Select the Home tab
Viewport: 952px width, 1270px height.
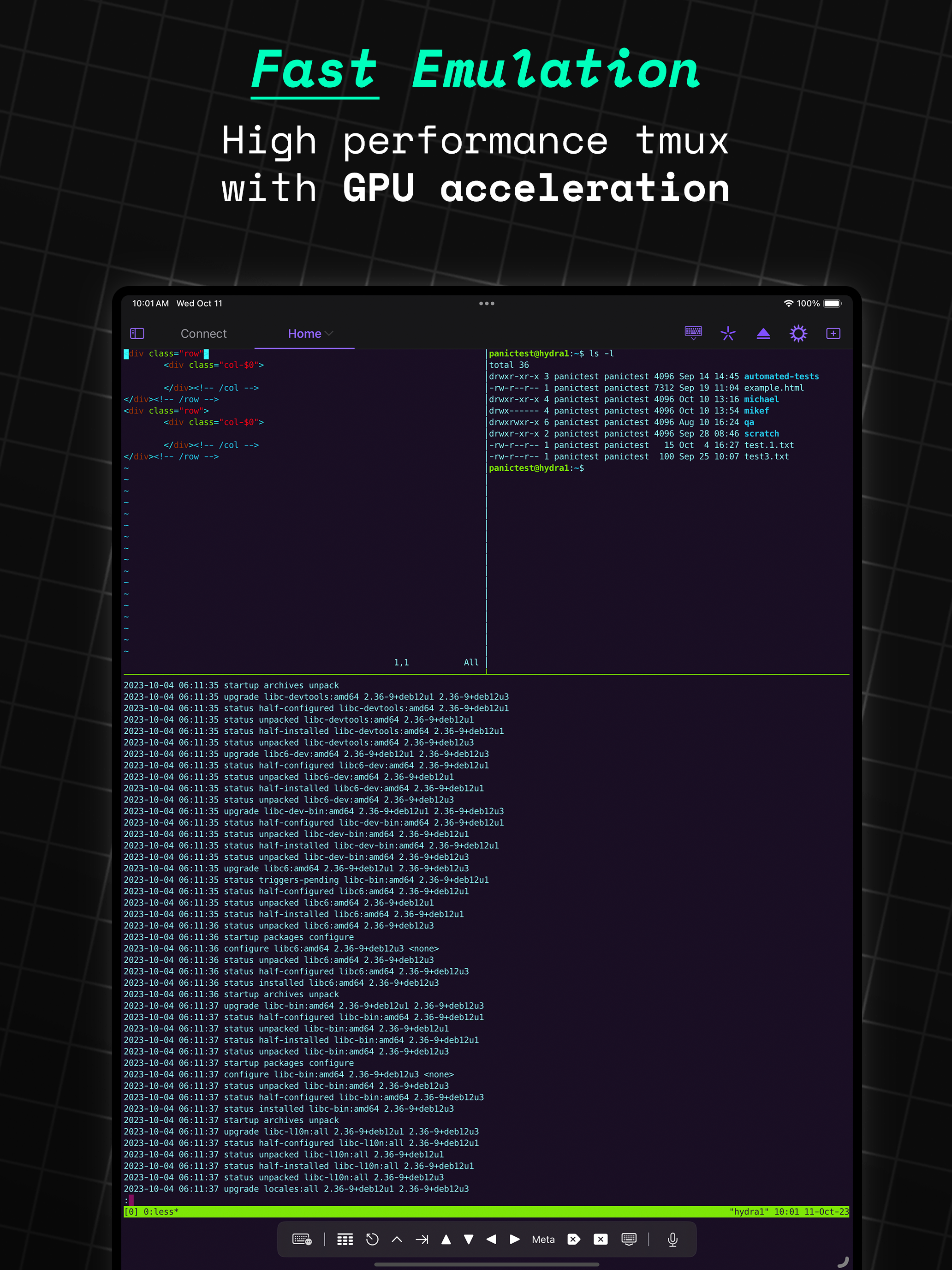click(x=304, y=333)
